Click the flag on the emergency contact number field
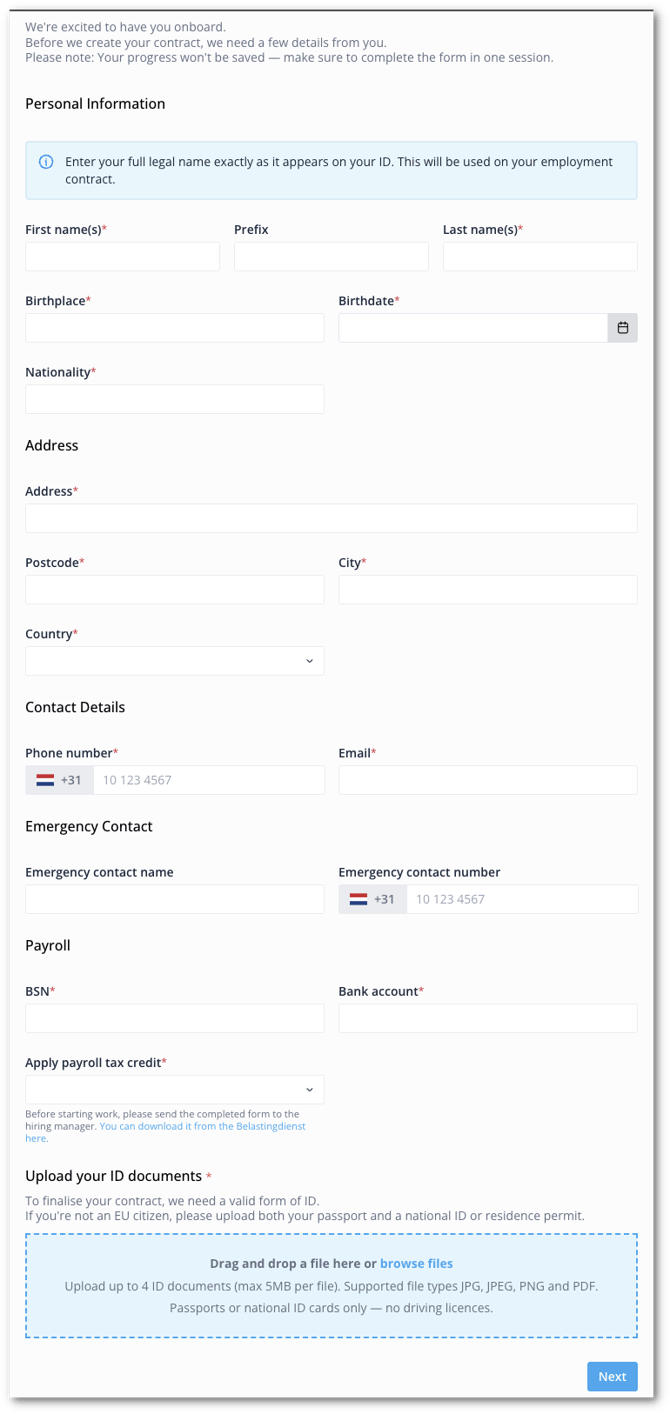This screenshot has width=670, height=1414. point(359,898)
